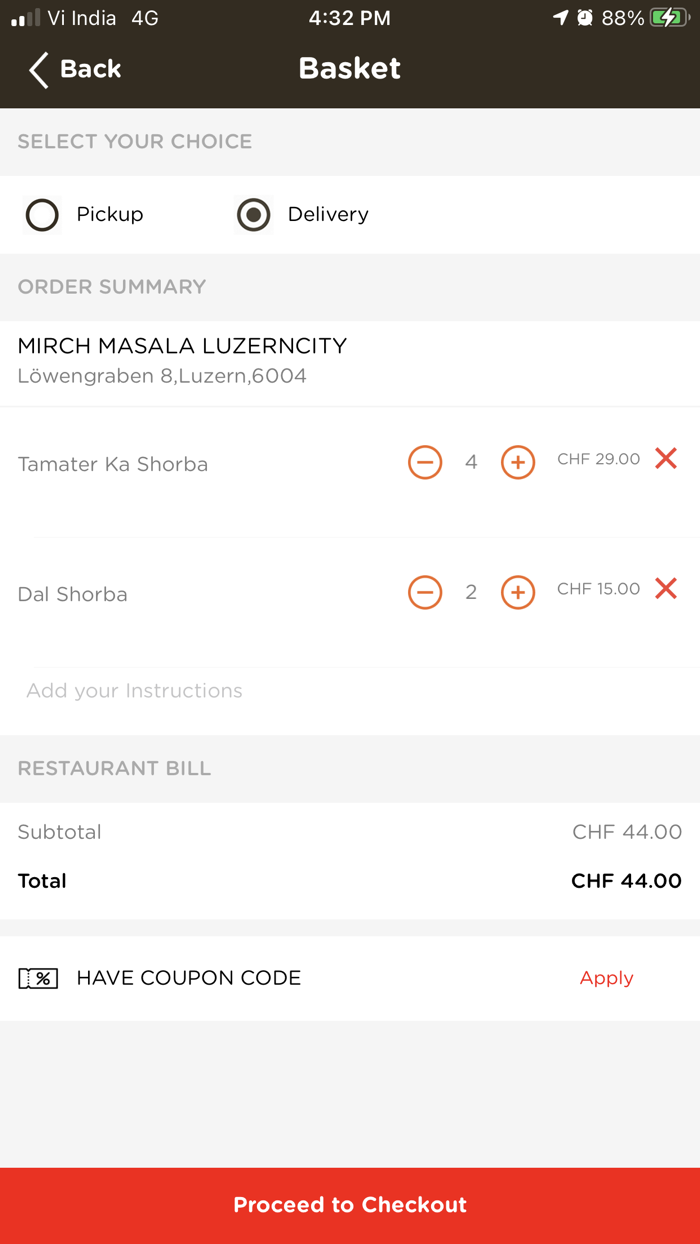Screen dimensions: 700x1244
Task: Select the Pickup radio button
Action: click(42, 215)
